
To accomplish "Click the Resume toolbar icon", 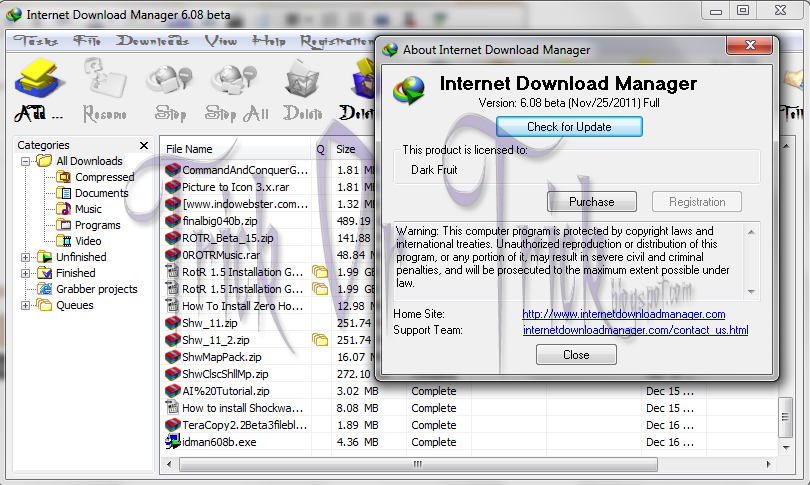I will pyautogui.click(x=105, y=79).
